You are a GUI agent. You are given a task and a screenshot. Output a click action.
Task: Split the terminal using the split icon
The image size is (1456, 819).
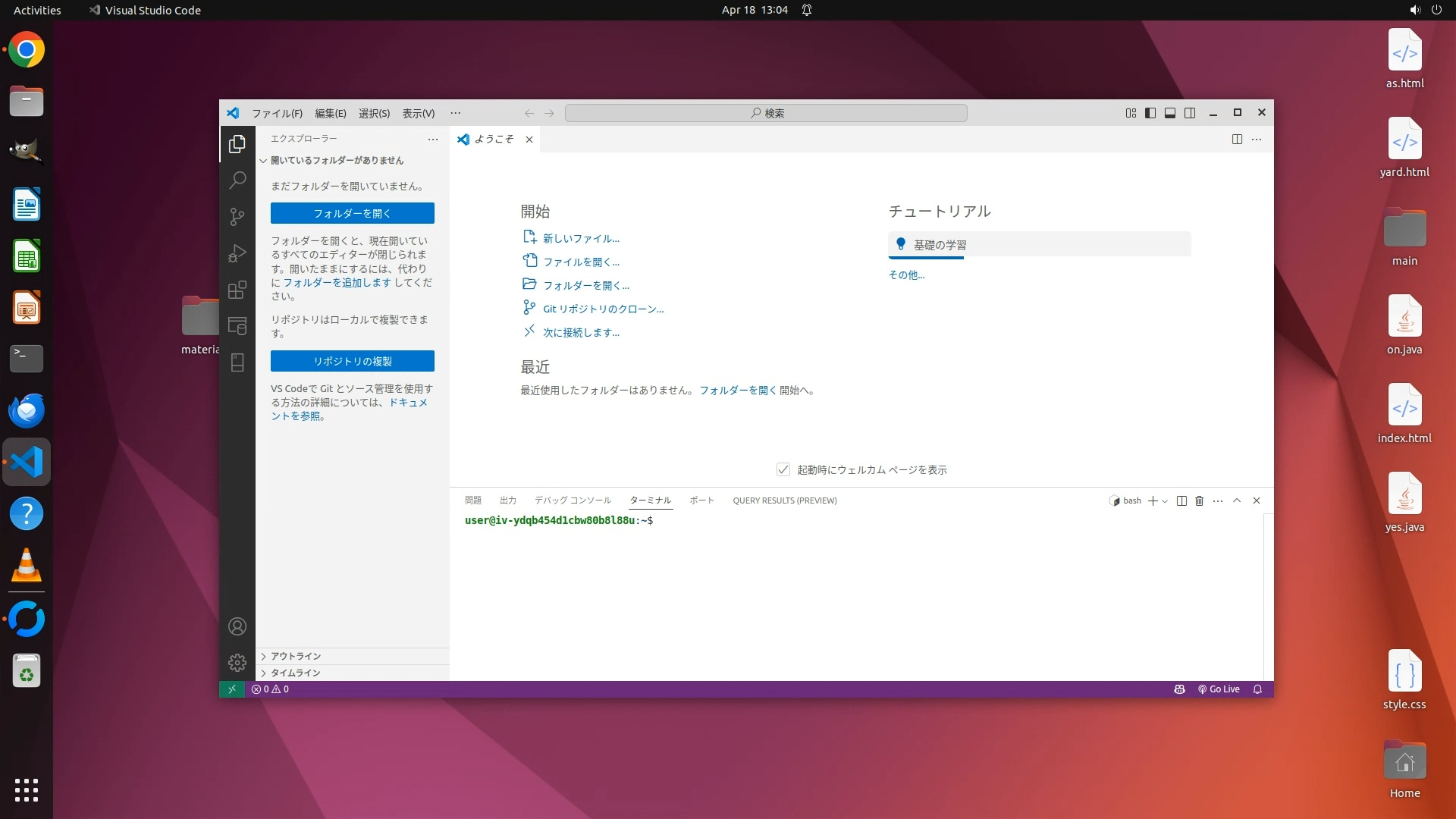[1181, 500]
